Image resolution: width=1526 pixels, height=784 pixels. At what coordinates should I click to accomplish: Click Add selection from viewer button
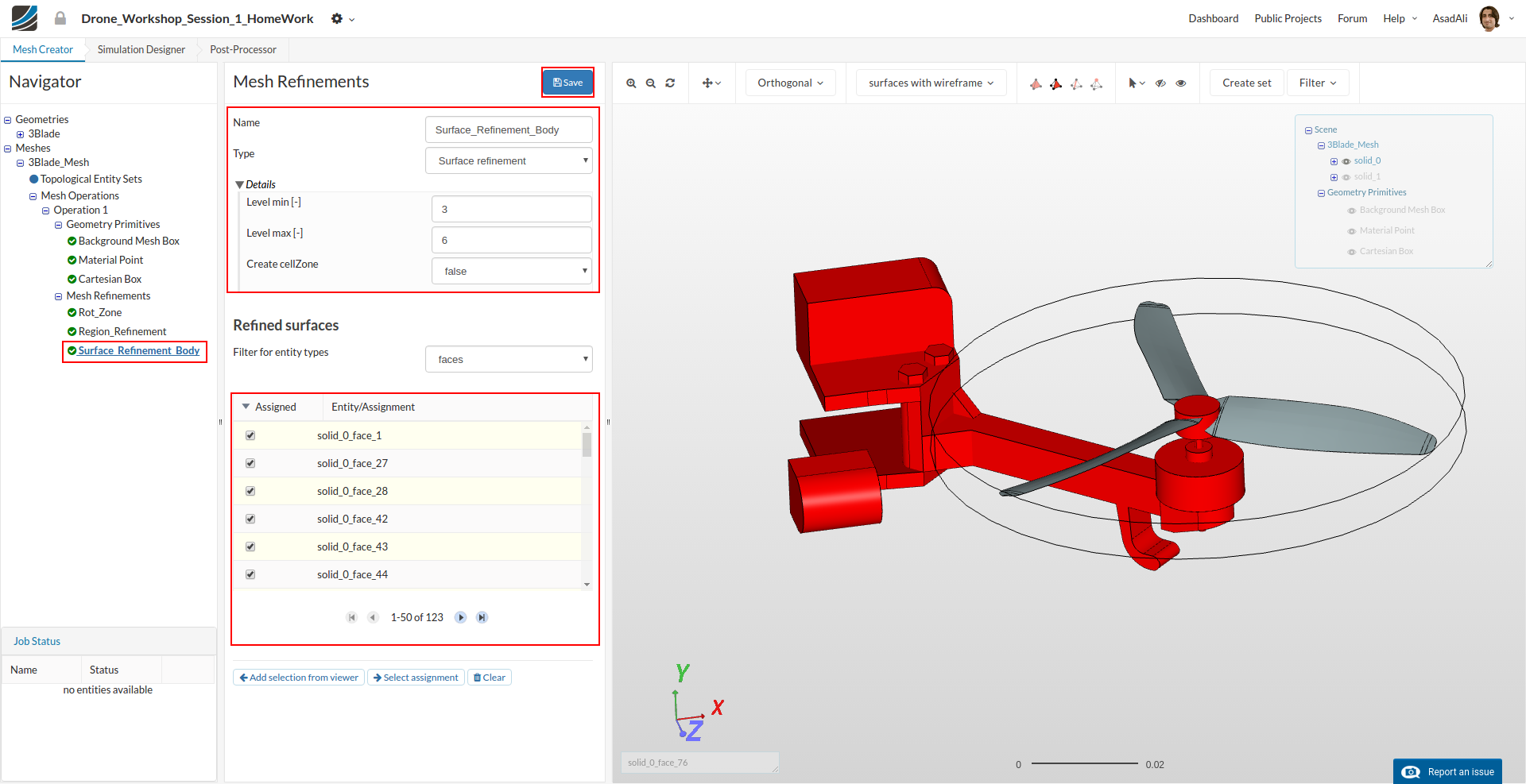click(x=299, y=678)
